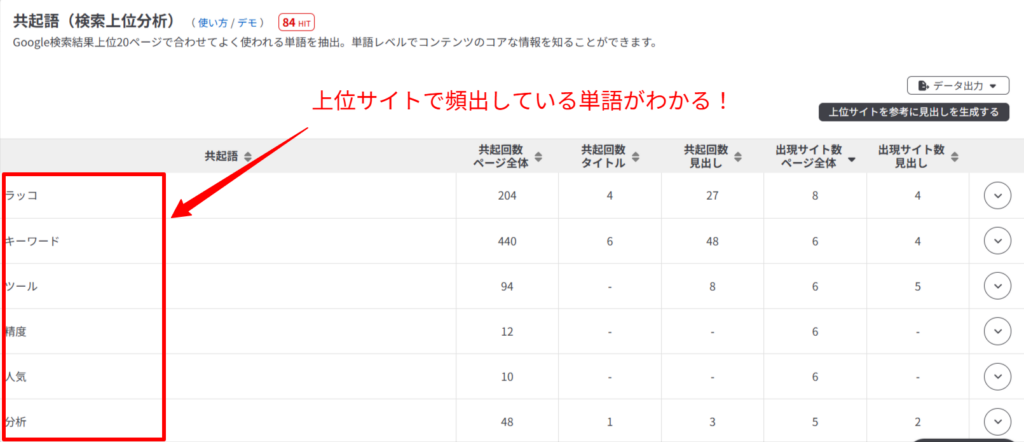
Task: Expand the ラッコ row details
Action: 997,196
